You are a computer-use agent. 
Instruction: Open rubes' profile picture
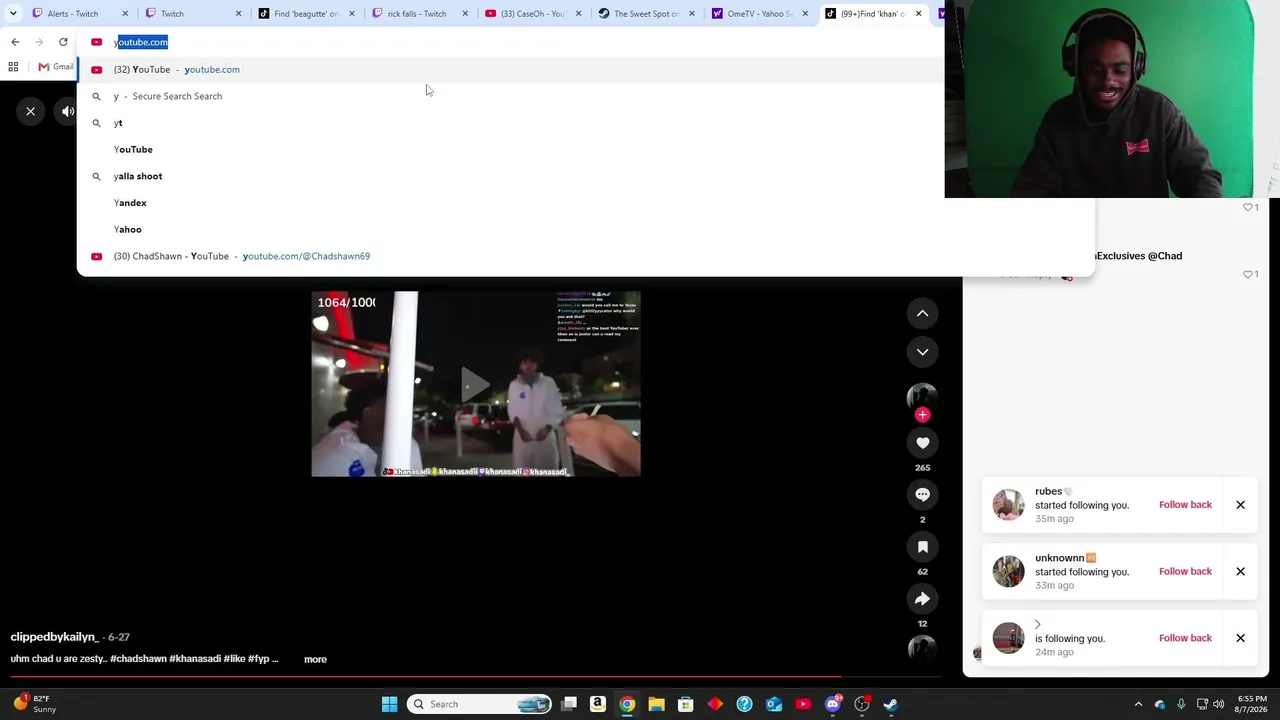1008,505
